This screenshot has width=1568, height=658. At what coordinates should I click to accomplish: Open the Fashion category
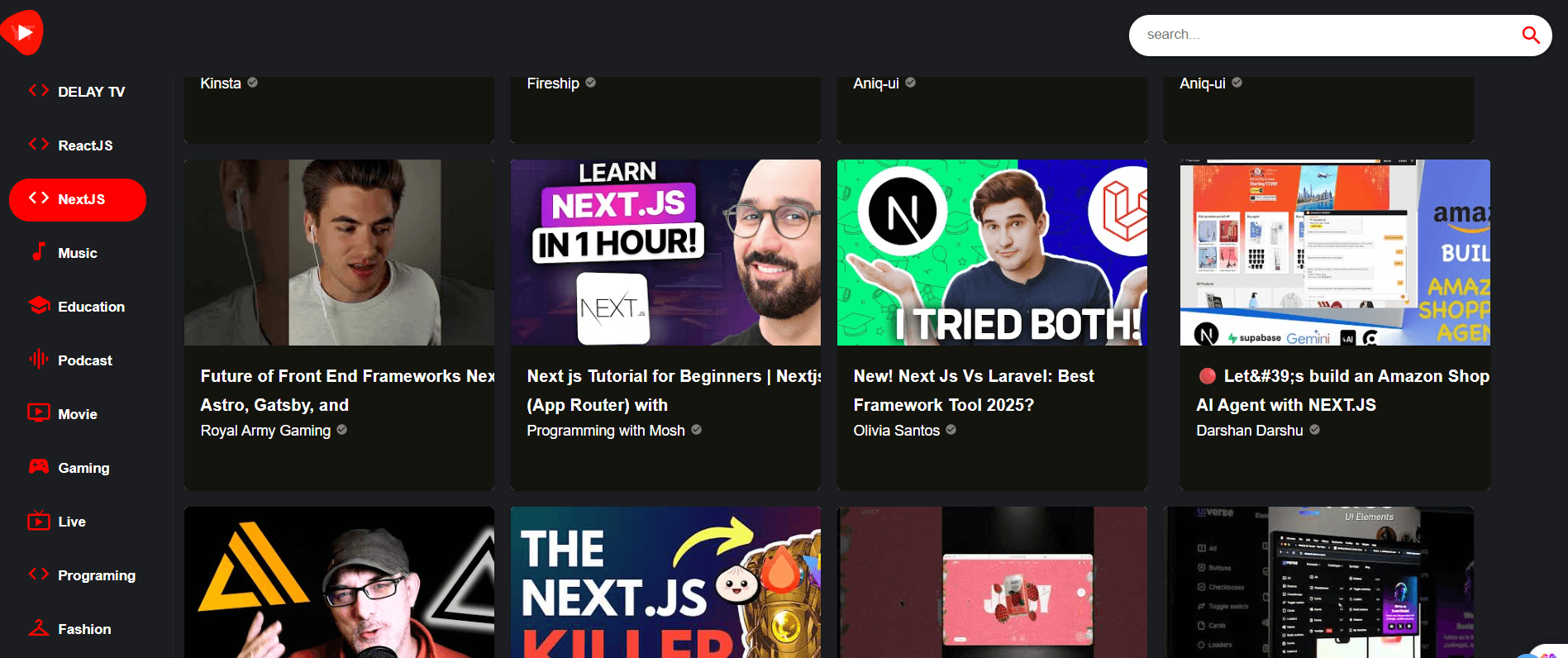click(78, 629)
